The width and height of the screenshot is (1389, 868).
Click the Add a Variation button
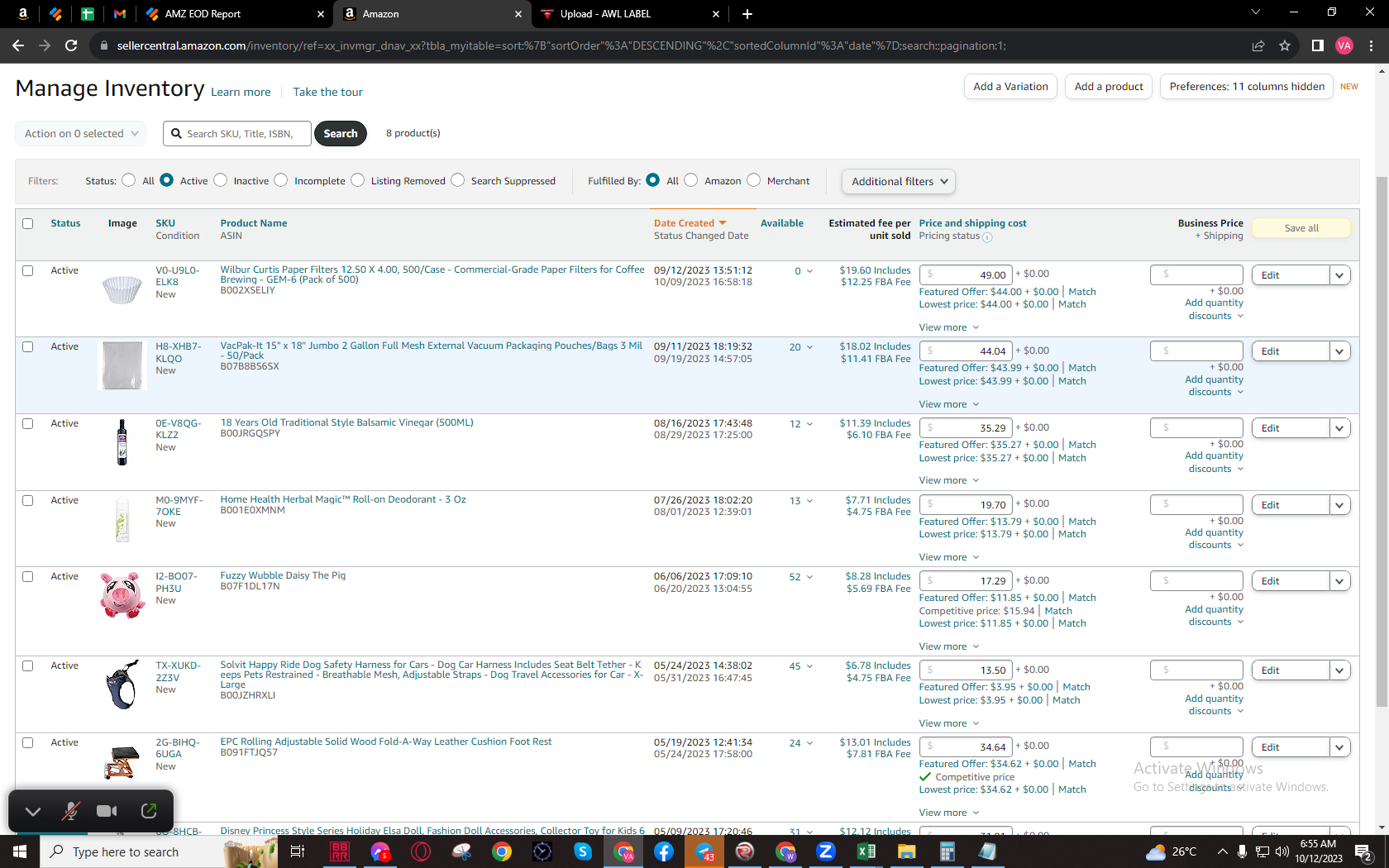point(1010,86)
